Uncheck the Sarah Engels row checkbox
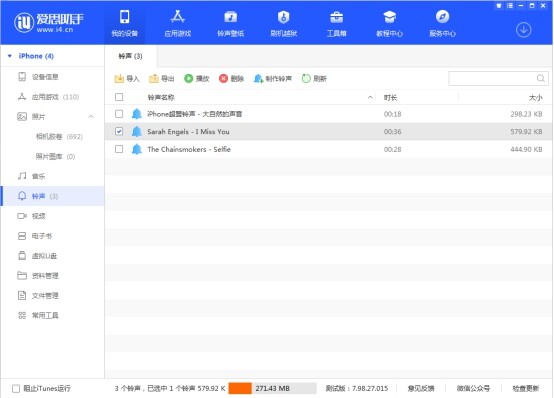Viewport: 554px width, 398px height. click(x=119, y=131)
